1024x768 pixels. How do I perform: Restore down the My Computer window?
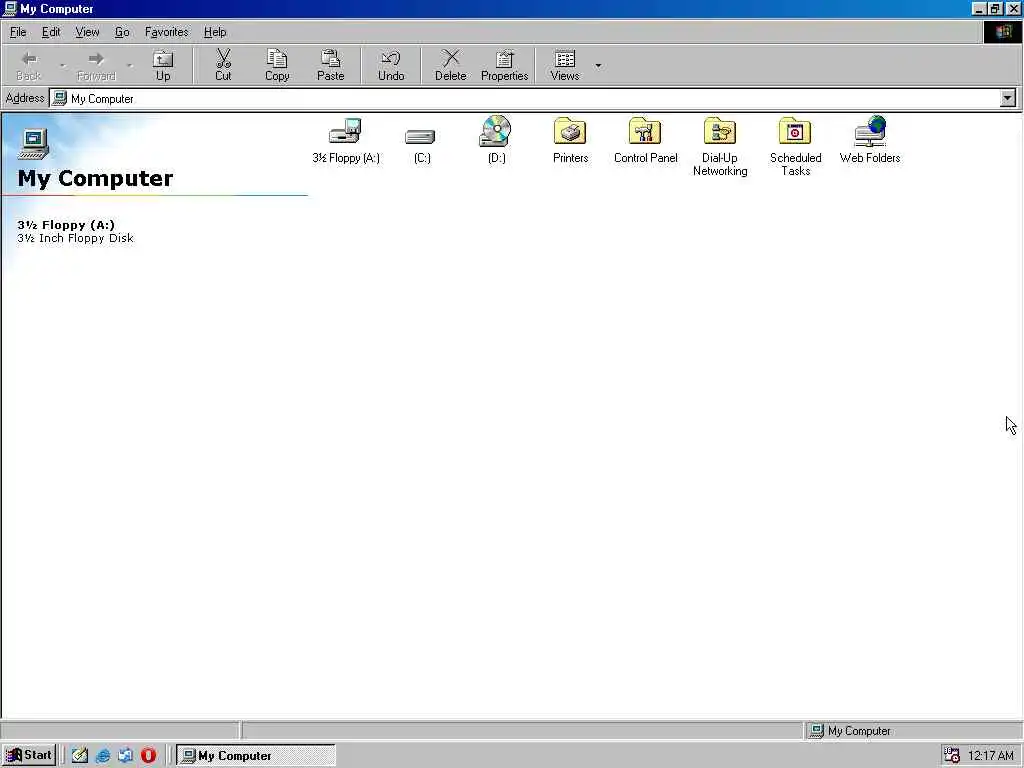click(x=994, y=8)
